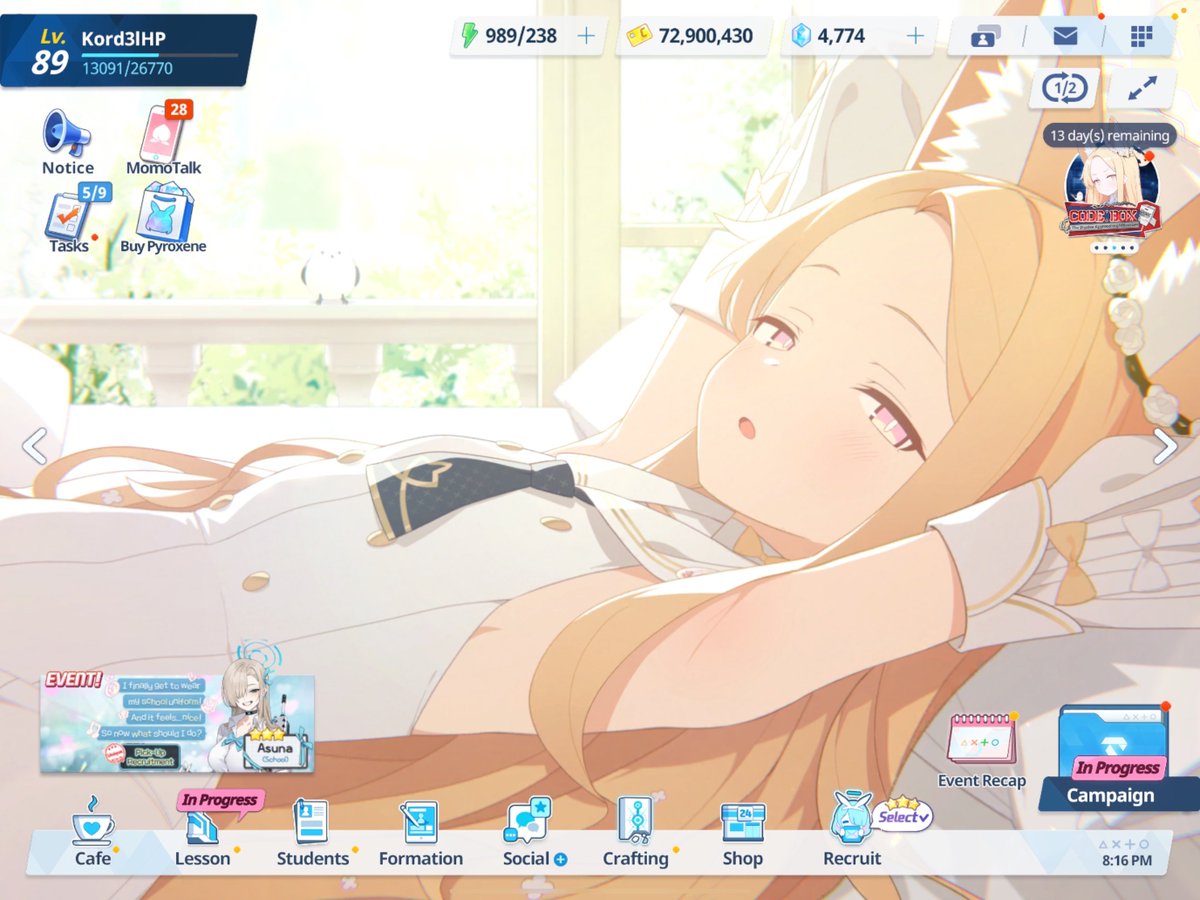The height and width of the screenshot is (900, 1200).
Task: Show next lobby student with right arrow
Action: (x=1165, y=446)
